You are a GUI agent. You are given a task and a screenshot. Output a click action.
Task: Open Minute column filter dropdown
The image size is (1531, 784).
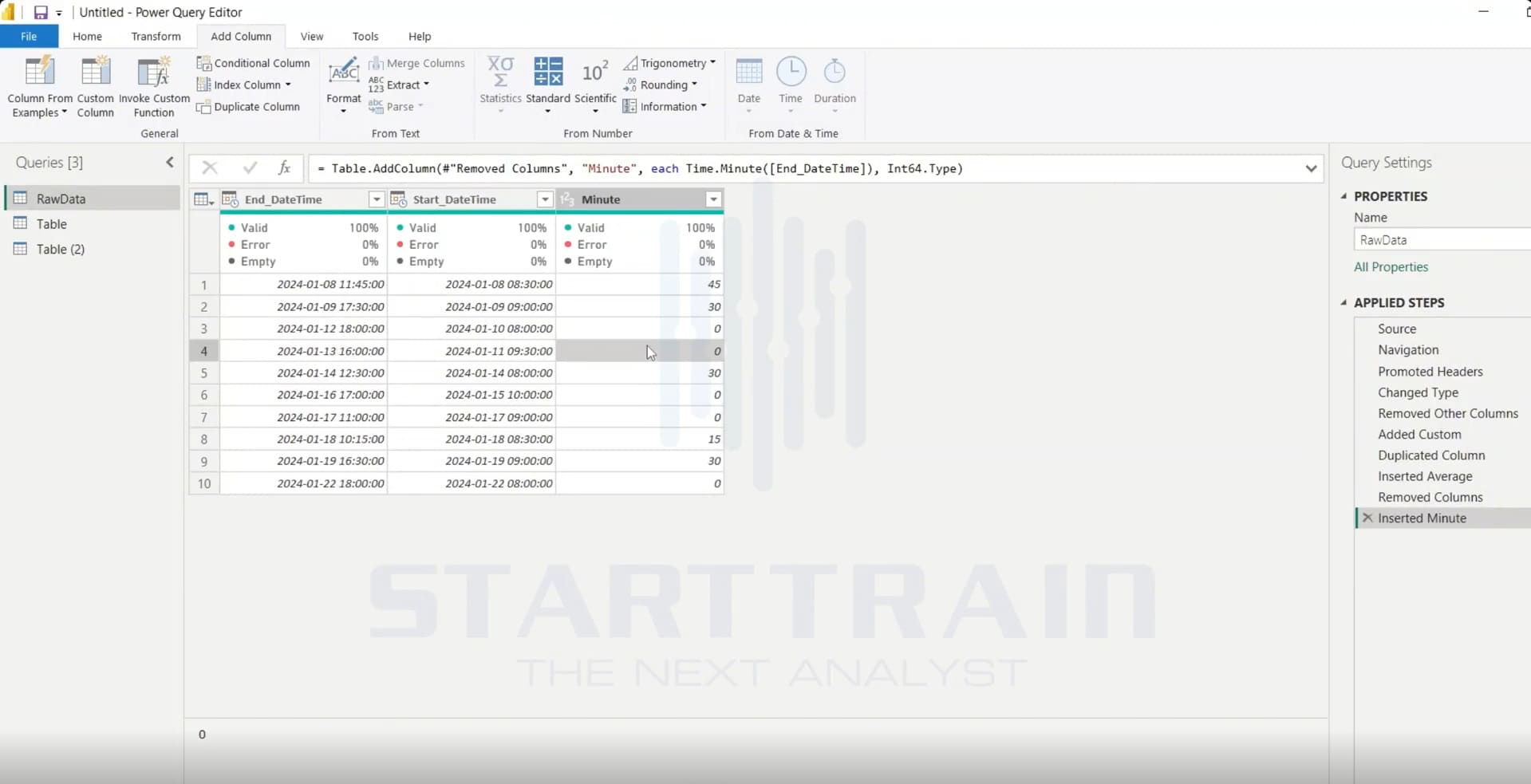click(713, 199)
